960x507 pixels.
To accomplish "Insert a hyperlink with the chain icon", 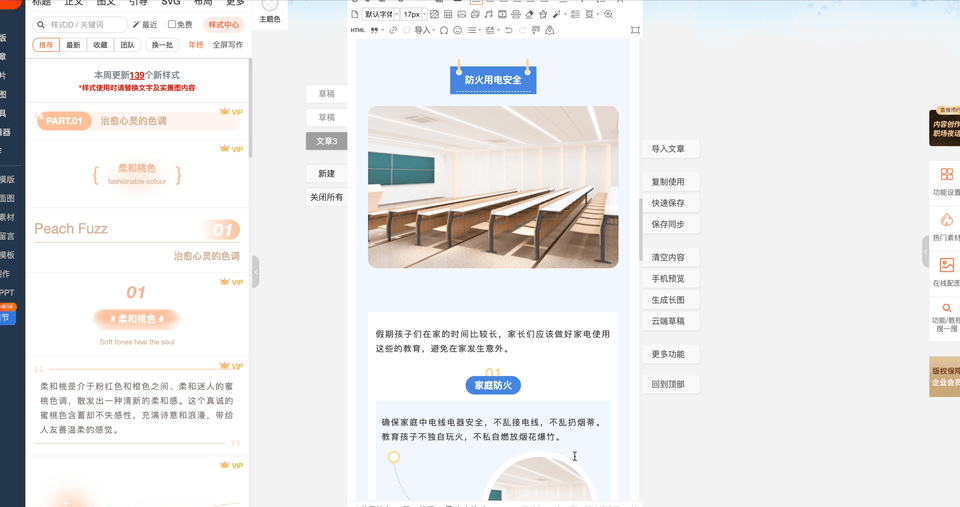I will click(x=393, y=30).
